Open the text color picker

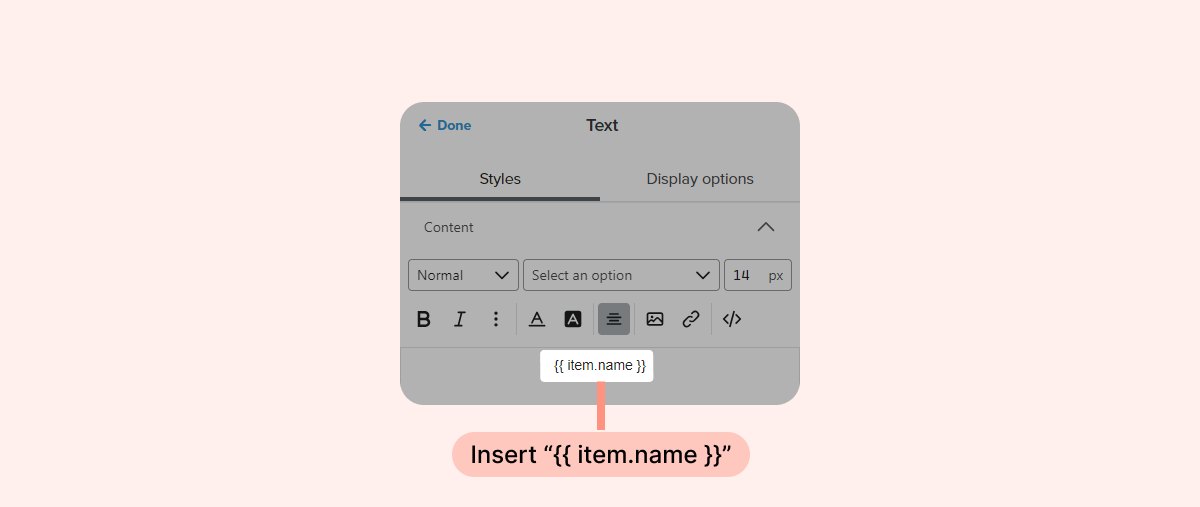[x=537, y=319]
